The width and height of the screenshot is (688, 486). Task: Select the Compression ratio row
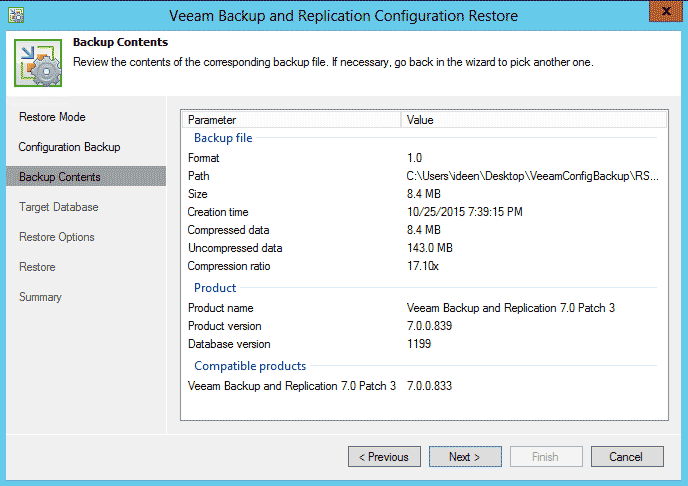(424, 266)
